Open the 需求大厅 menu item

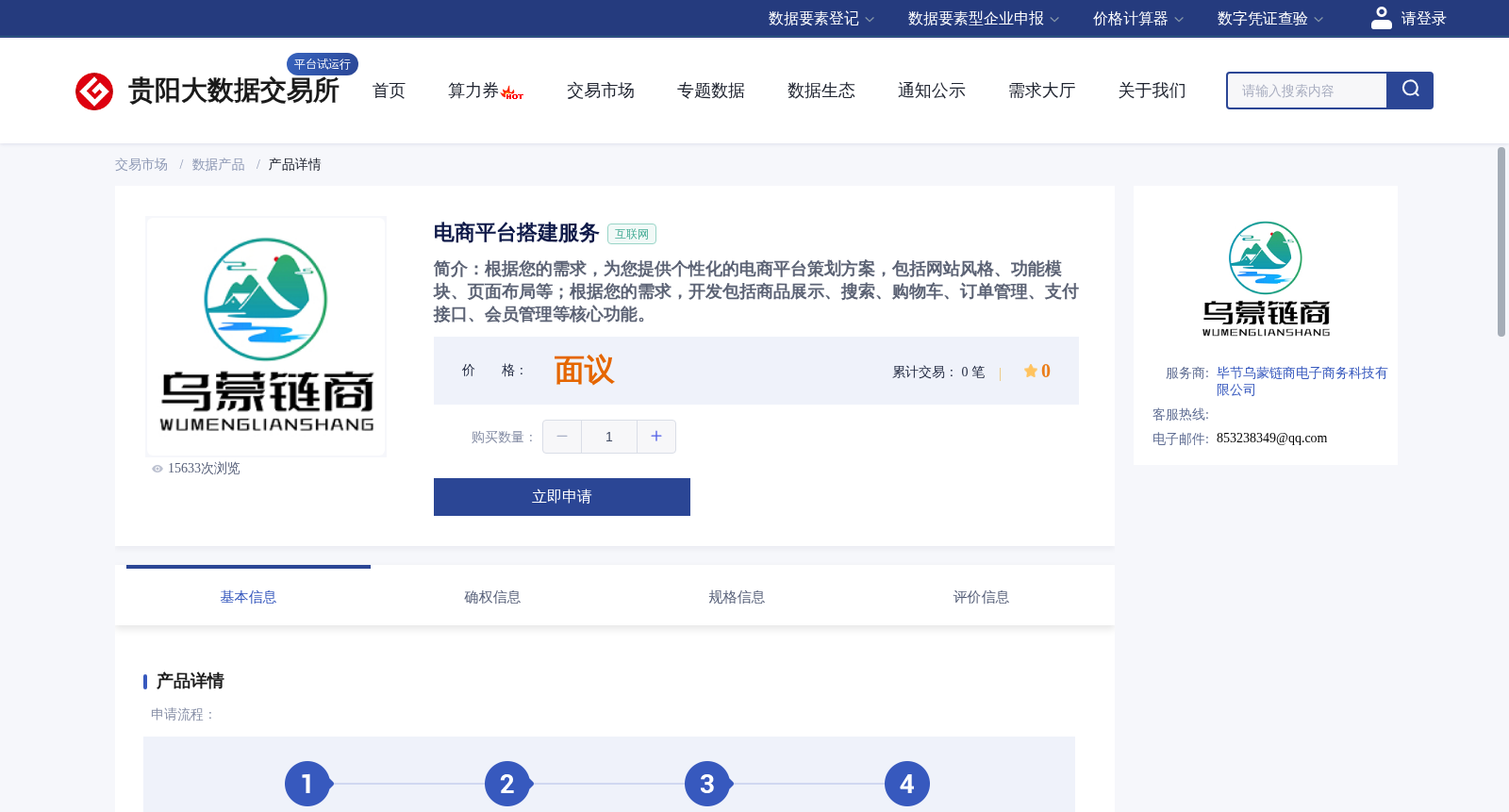1042,91
